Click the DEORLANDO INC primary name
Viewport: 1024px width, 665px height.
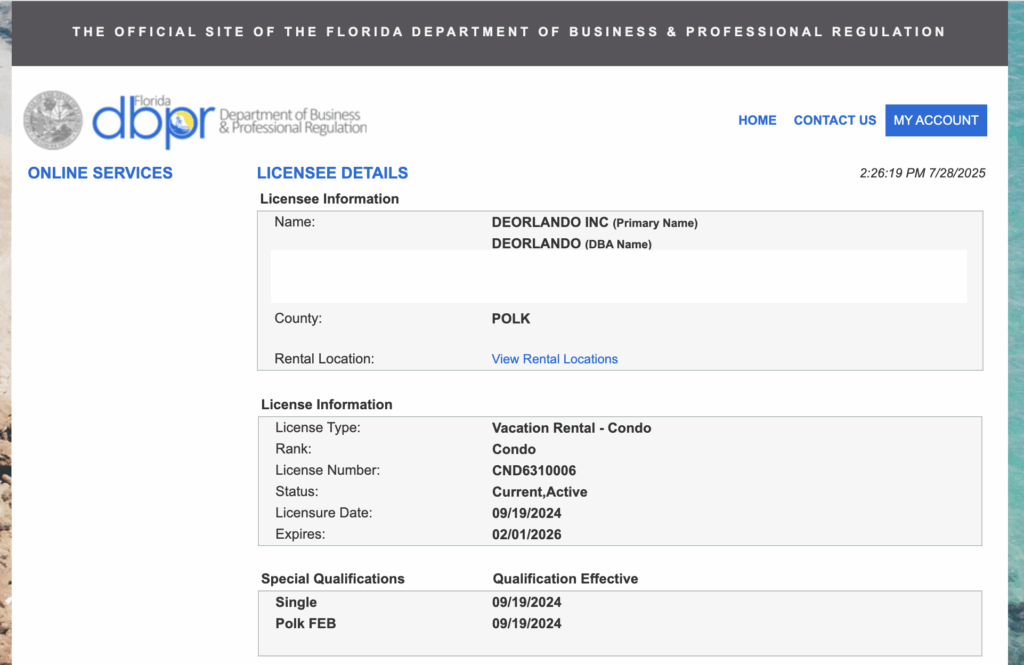551,222
